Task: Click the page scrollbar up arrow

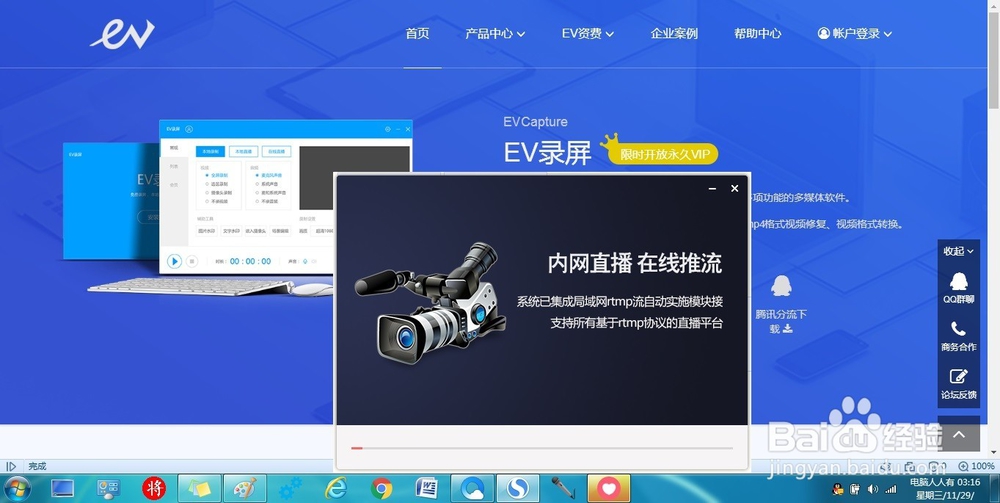Action: coord(994,5)
